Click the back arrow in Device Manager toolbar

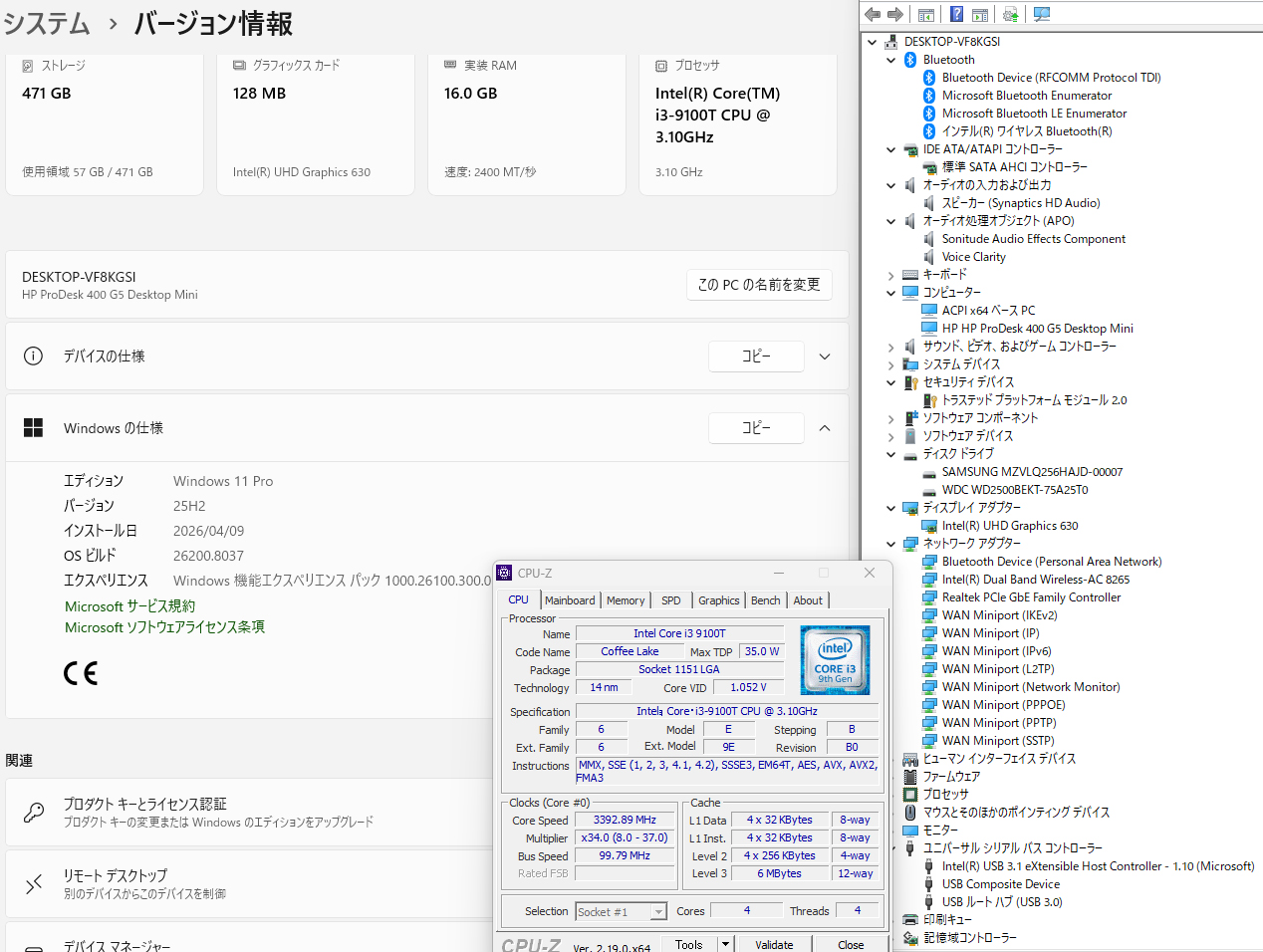click(x=873, y=14)
